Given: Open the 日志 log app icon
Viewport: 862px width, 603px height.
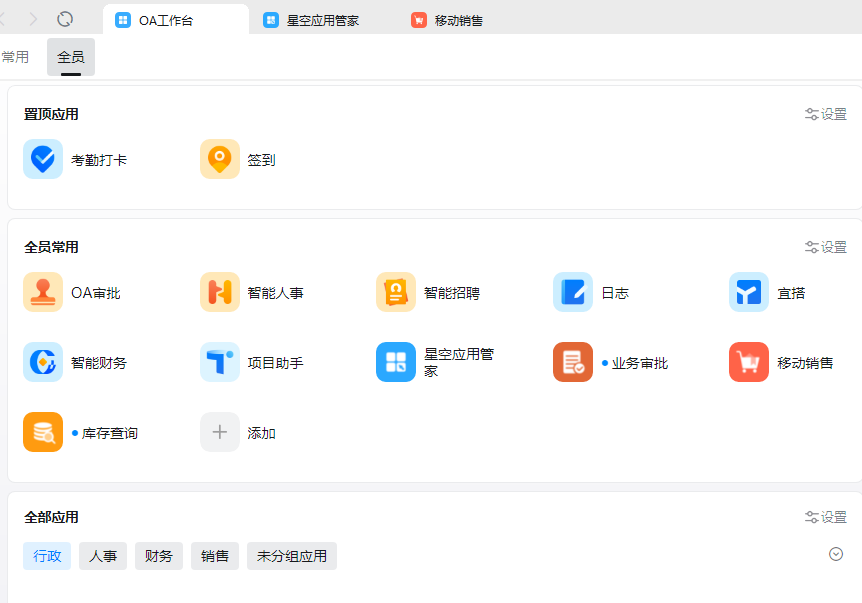Looking at the screenshot, I should click(573, 293).
